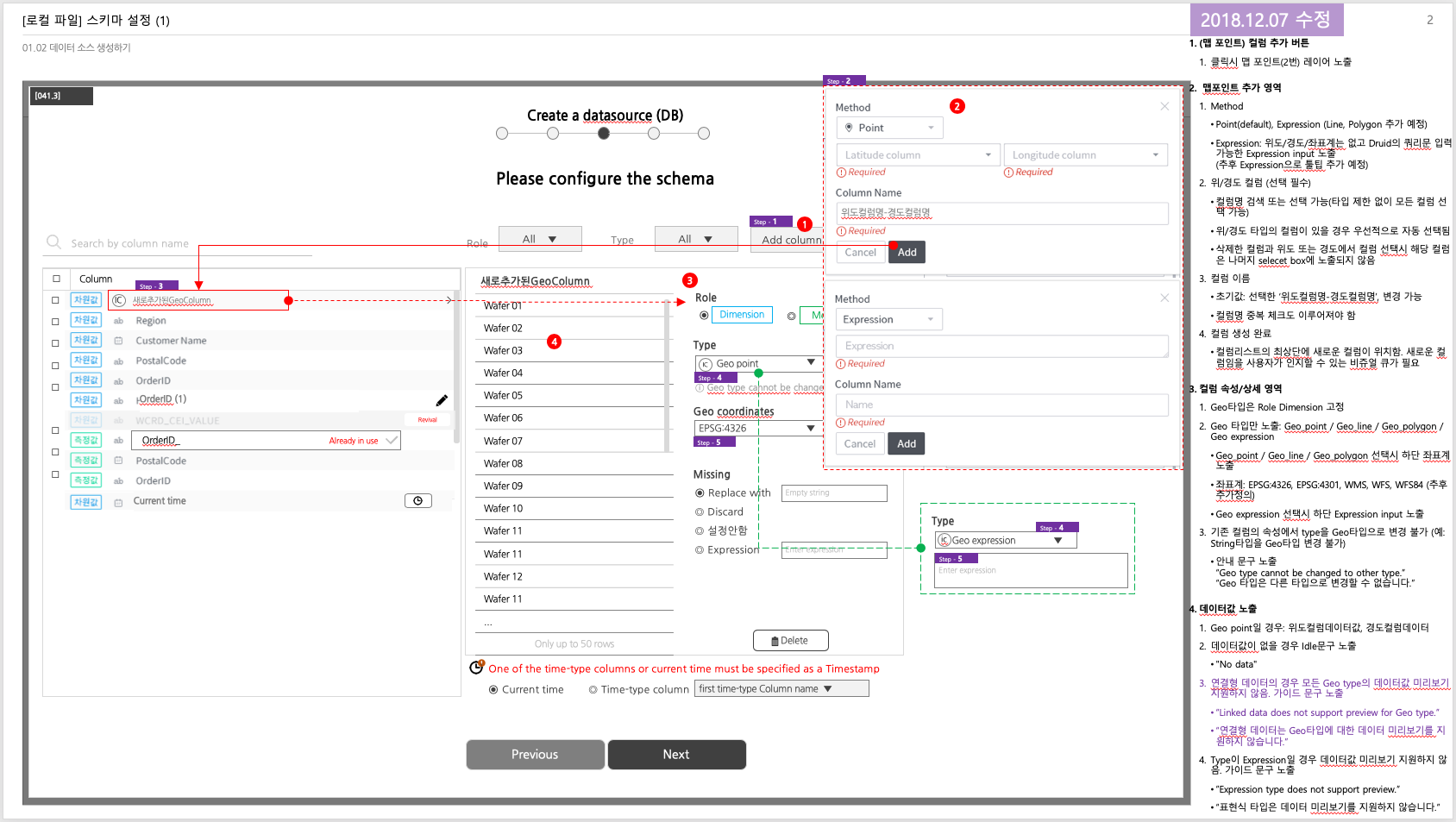Viewport: 1456px width, 822px height.
Task: Close the Point method popup
Action: [x=1164, y=106]
